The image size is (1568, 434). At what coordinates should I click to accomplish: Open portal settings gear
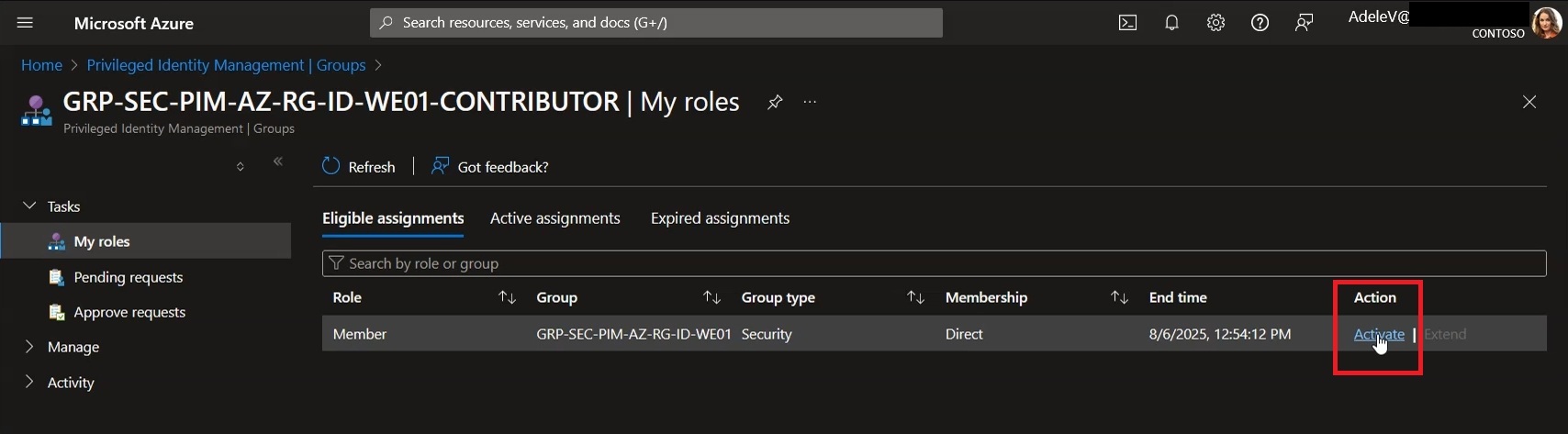click(1215, 23)
